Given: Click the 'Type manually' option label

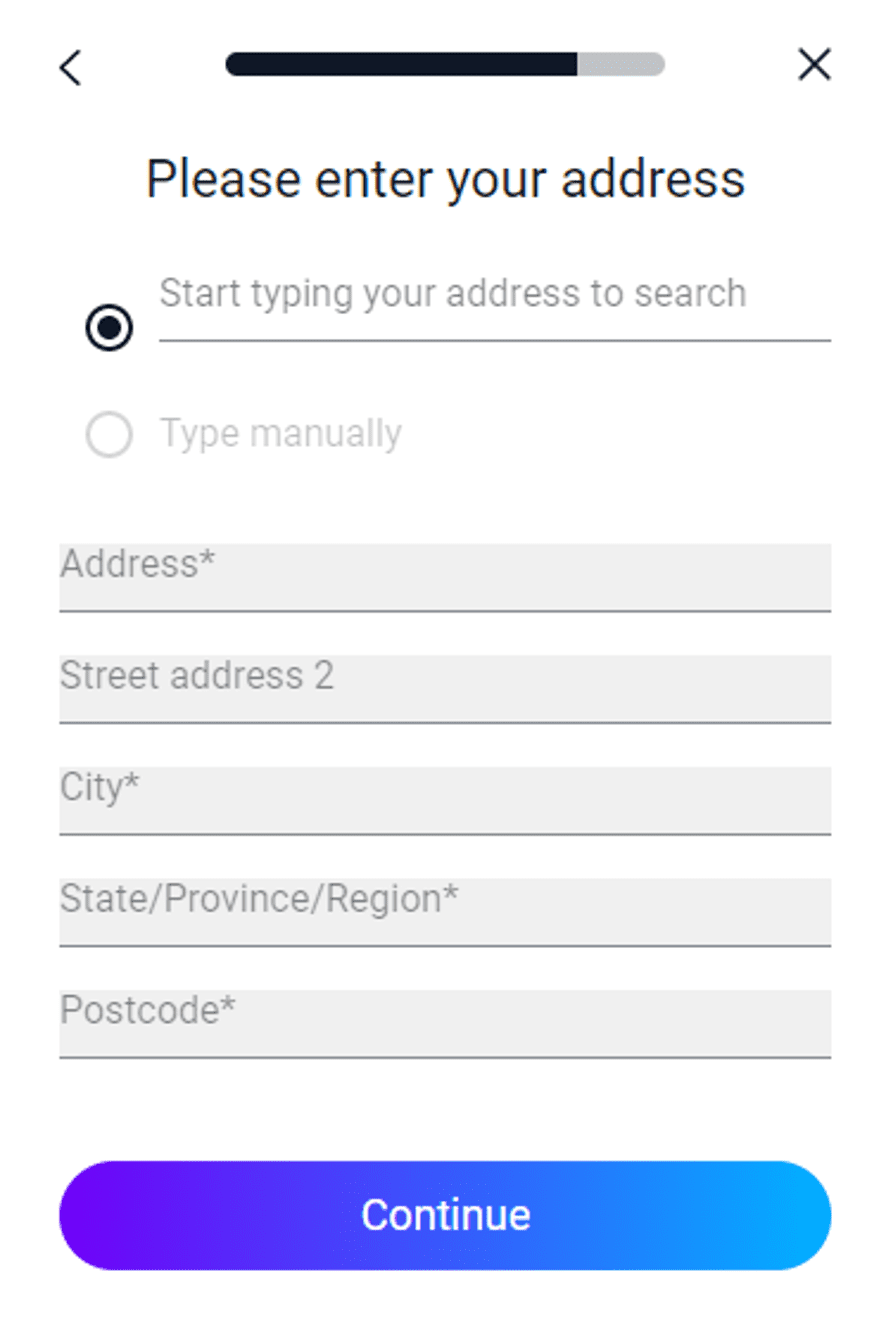Looking at the screenshot, I should point(281,434).
